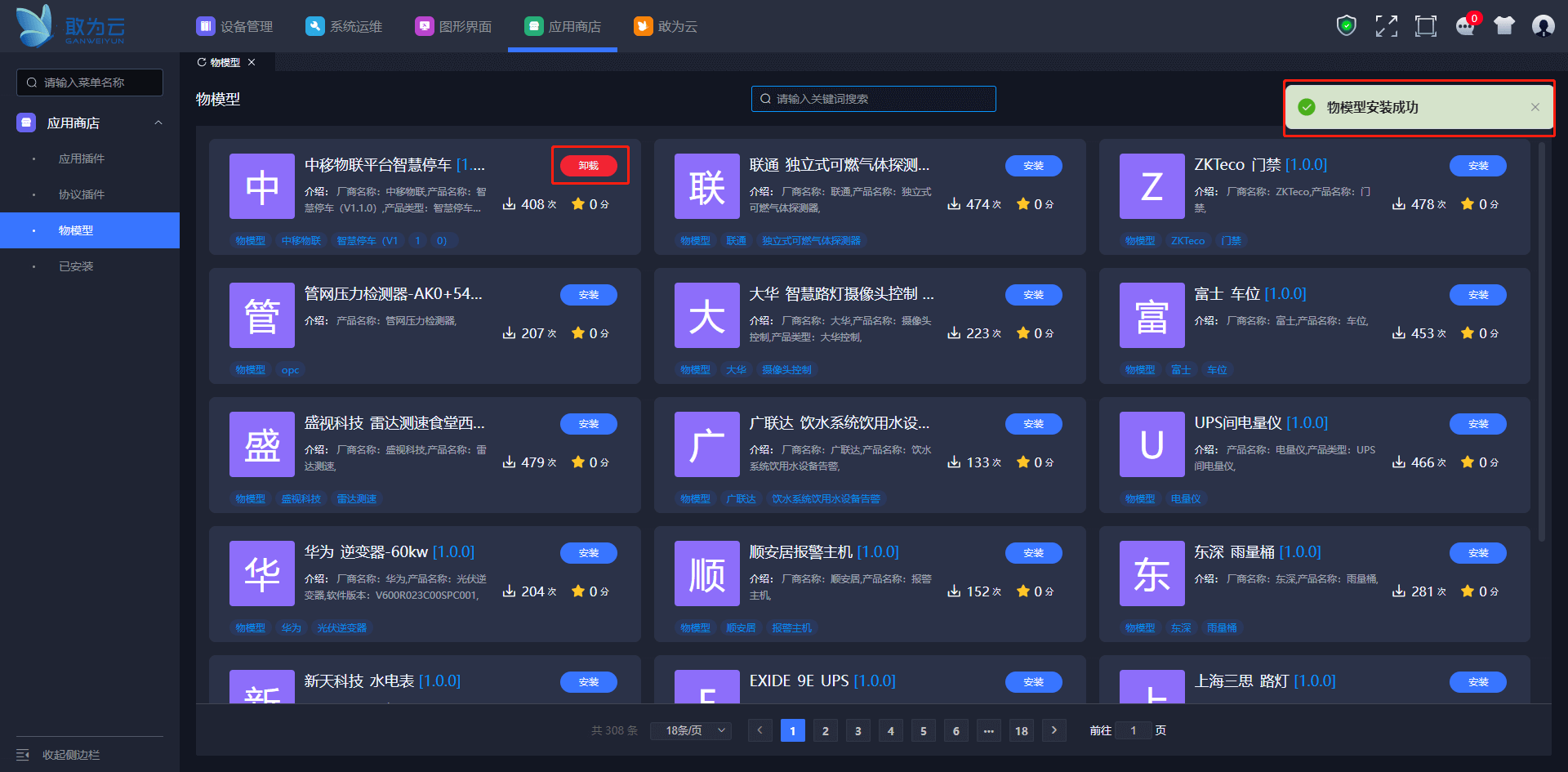Click the 盛 thumbnail of 盛视科技 card

coord(262,444)
